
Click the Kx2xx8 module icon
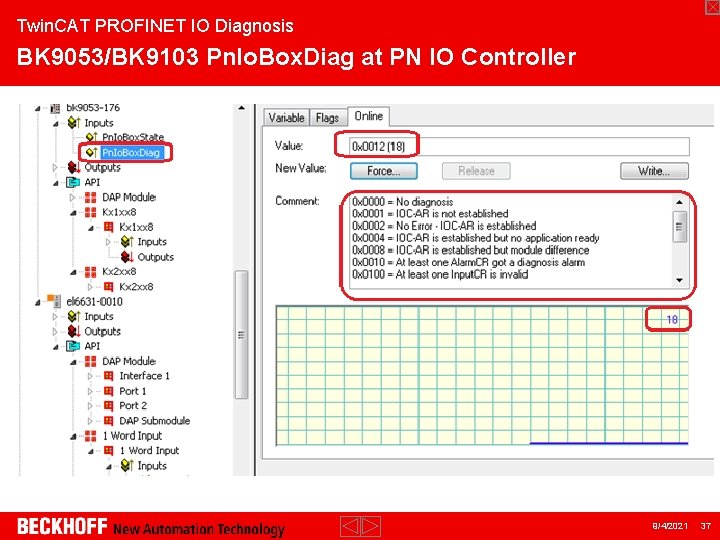click(x=90, y=271)
